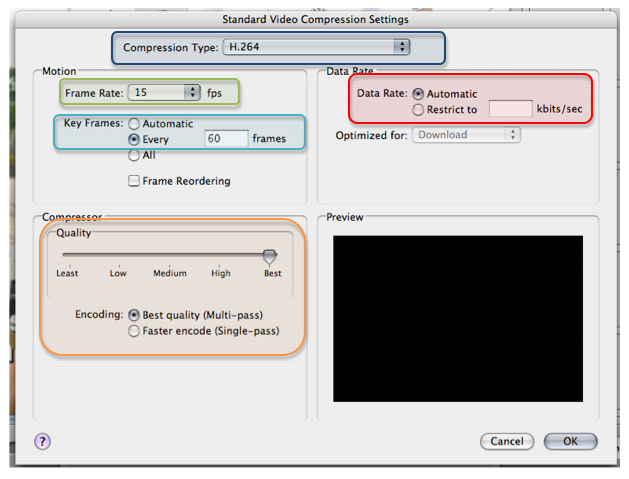Click the Medium label on quality scale
This screenshot has width=629, height=479.
(170, 273)
